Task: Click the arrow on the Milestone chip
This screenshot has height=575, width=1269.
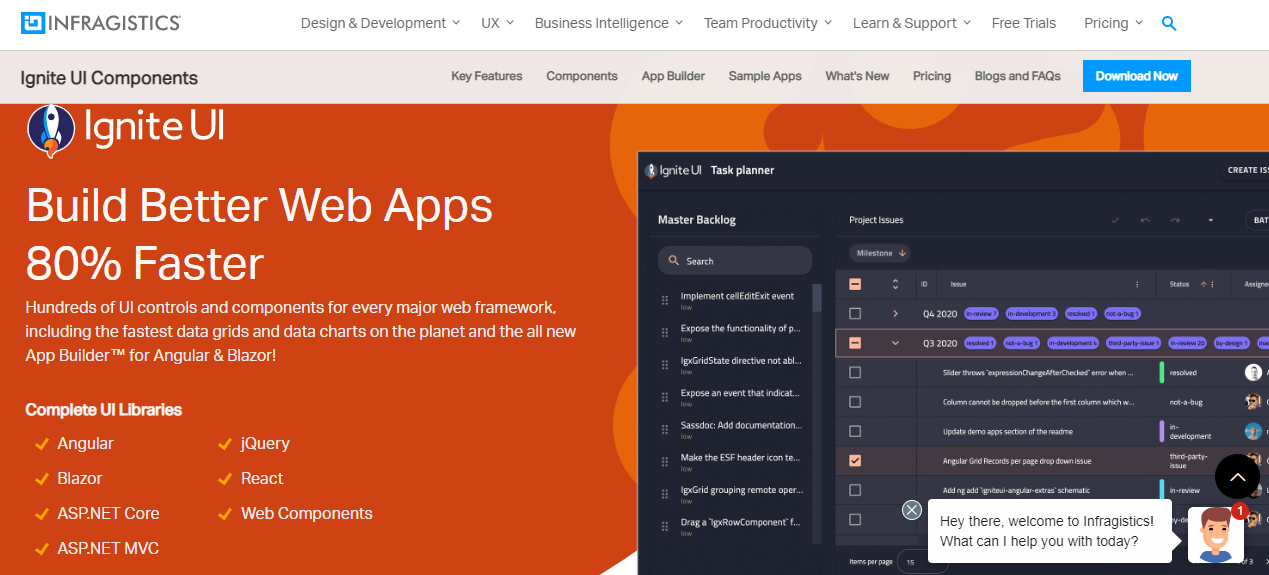Action: click(902, 253)
